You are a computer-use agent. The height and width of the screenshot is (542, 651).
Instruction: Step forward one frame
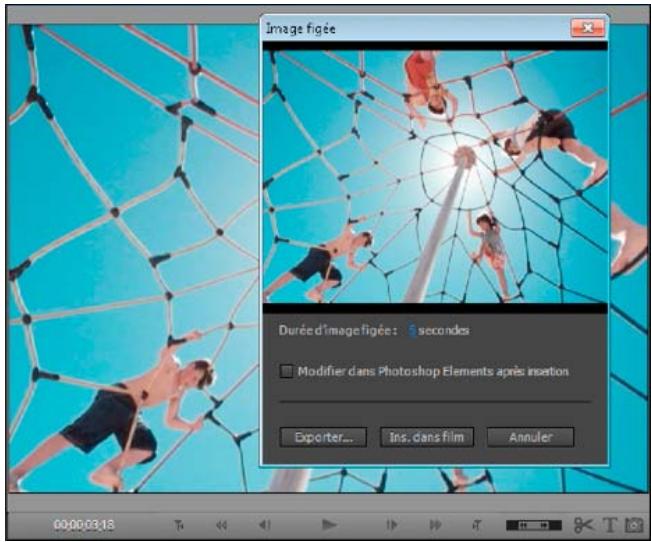(x=392, y=525)
